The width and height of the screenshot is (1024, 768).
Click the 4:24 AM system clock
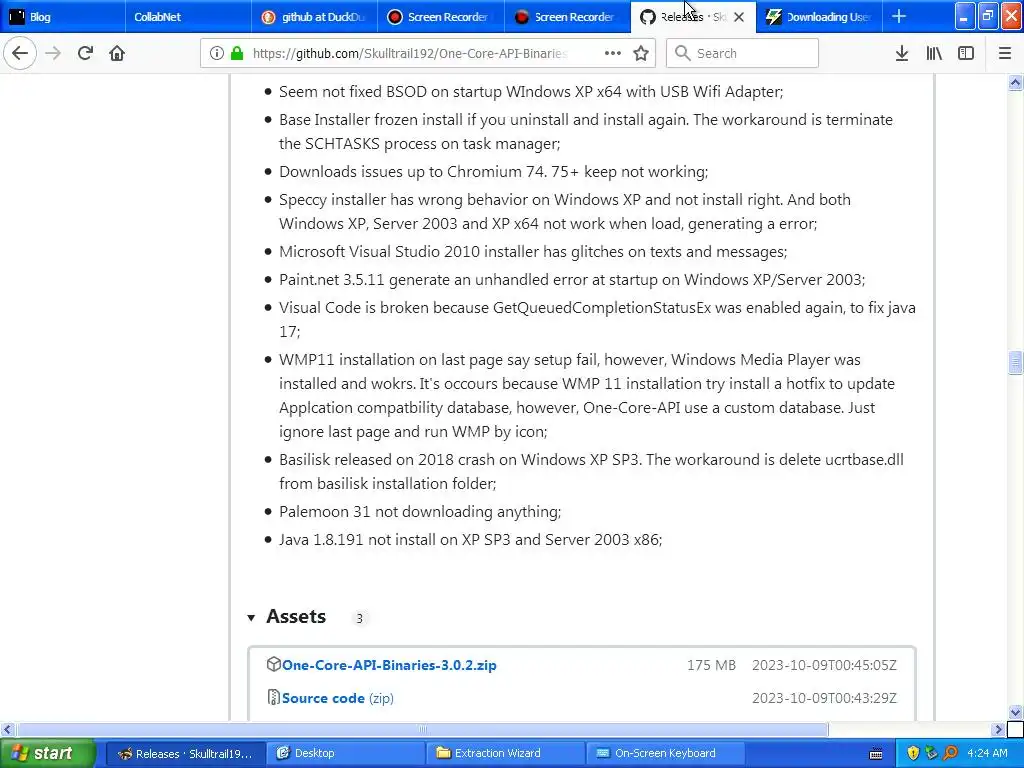click(x=988, y=753)
